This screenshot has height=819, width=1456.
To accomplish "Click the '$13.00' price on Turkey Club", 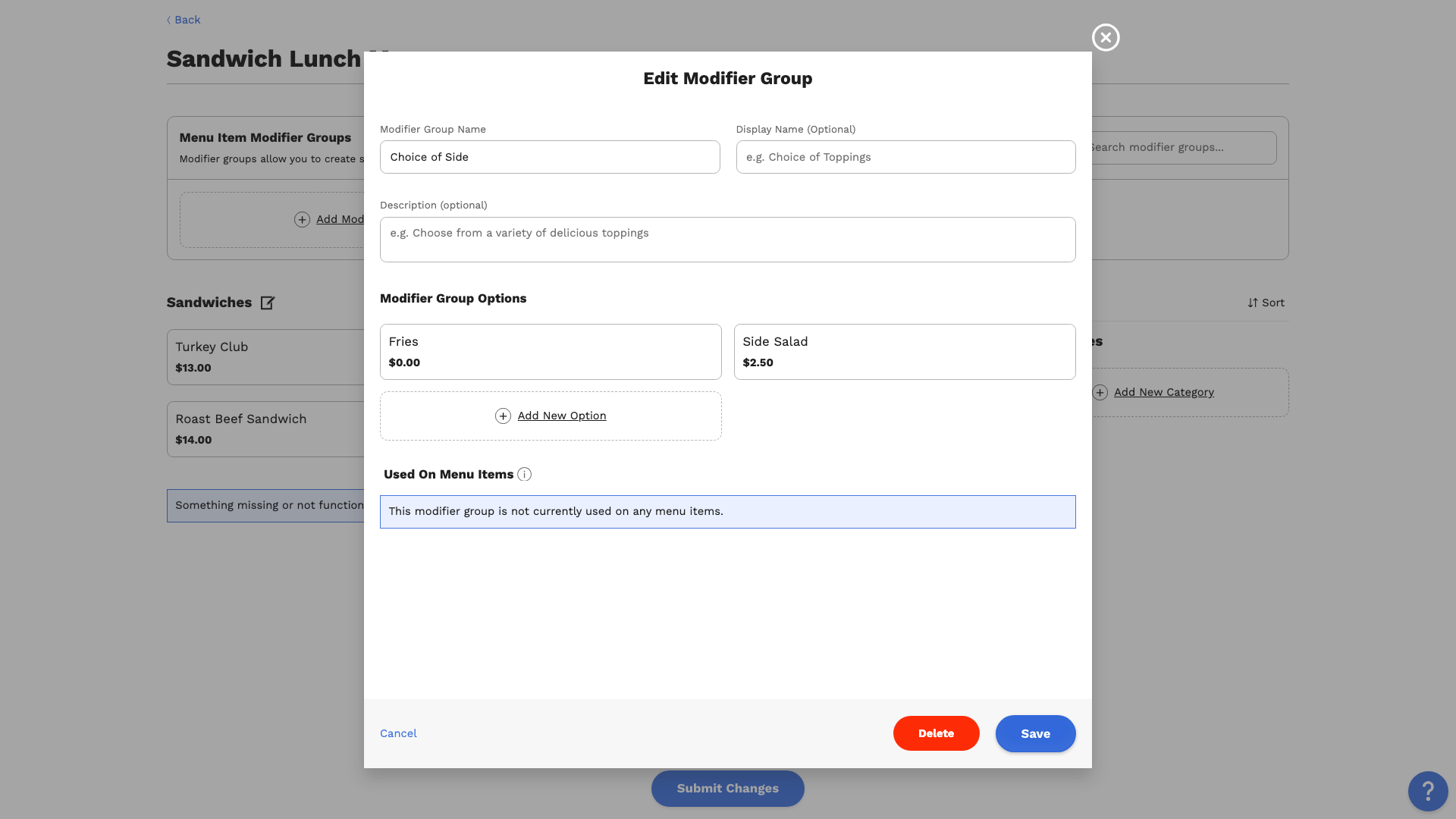I will 193,368.
